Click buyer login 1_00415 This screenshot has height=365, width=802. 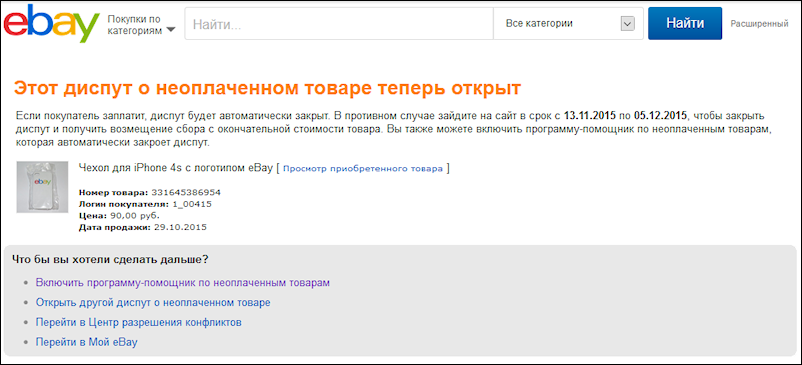[x=191, y=204]
